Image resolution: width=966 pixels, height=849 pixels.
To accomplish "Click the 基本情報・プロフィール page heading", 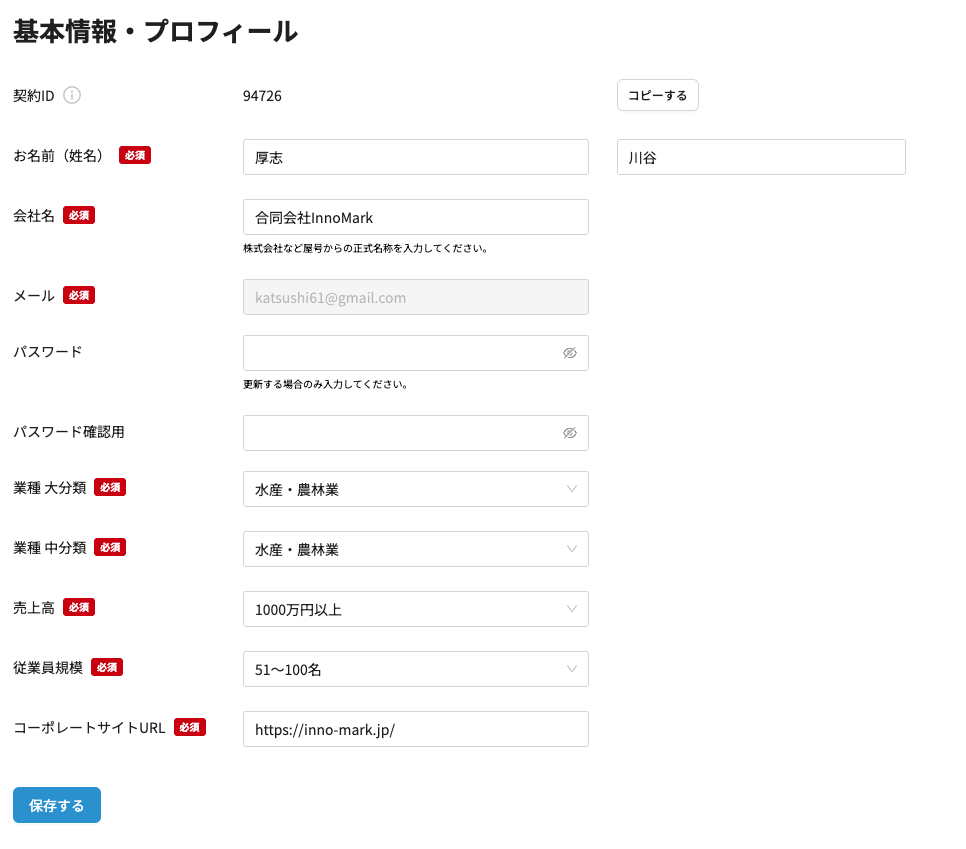I will [x=155, y=31].
